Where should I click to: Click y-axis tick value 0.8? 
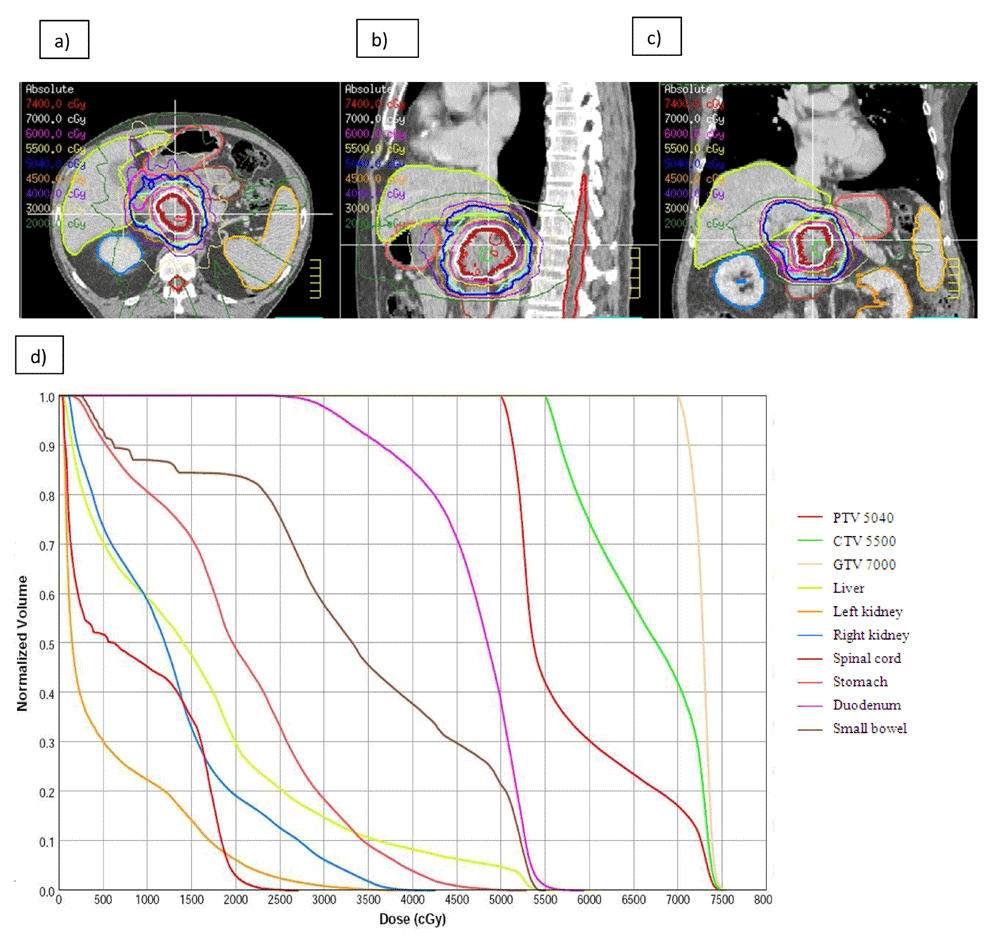point(47,496)
